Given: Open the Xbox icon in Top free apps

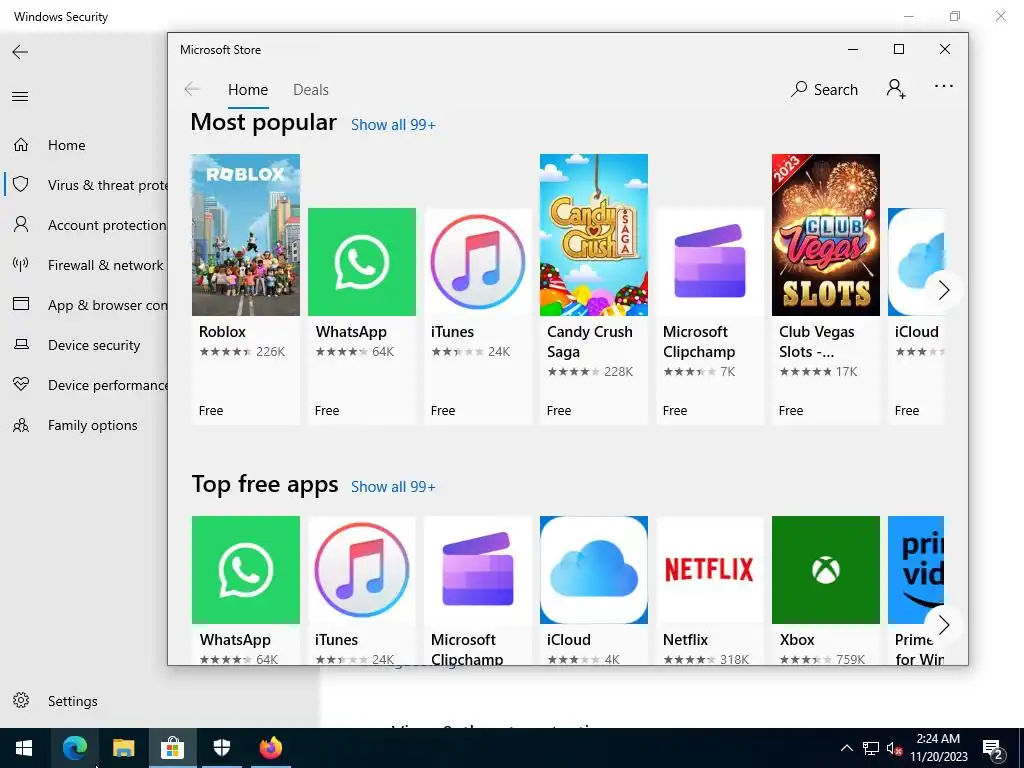Looking at the screenshot, I should (825, 570).
